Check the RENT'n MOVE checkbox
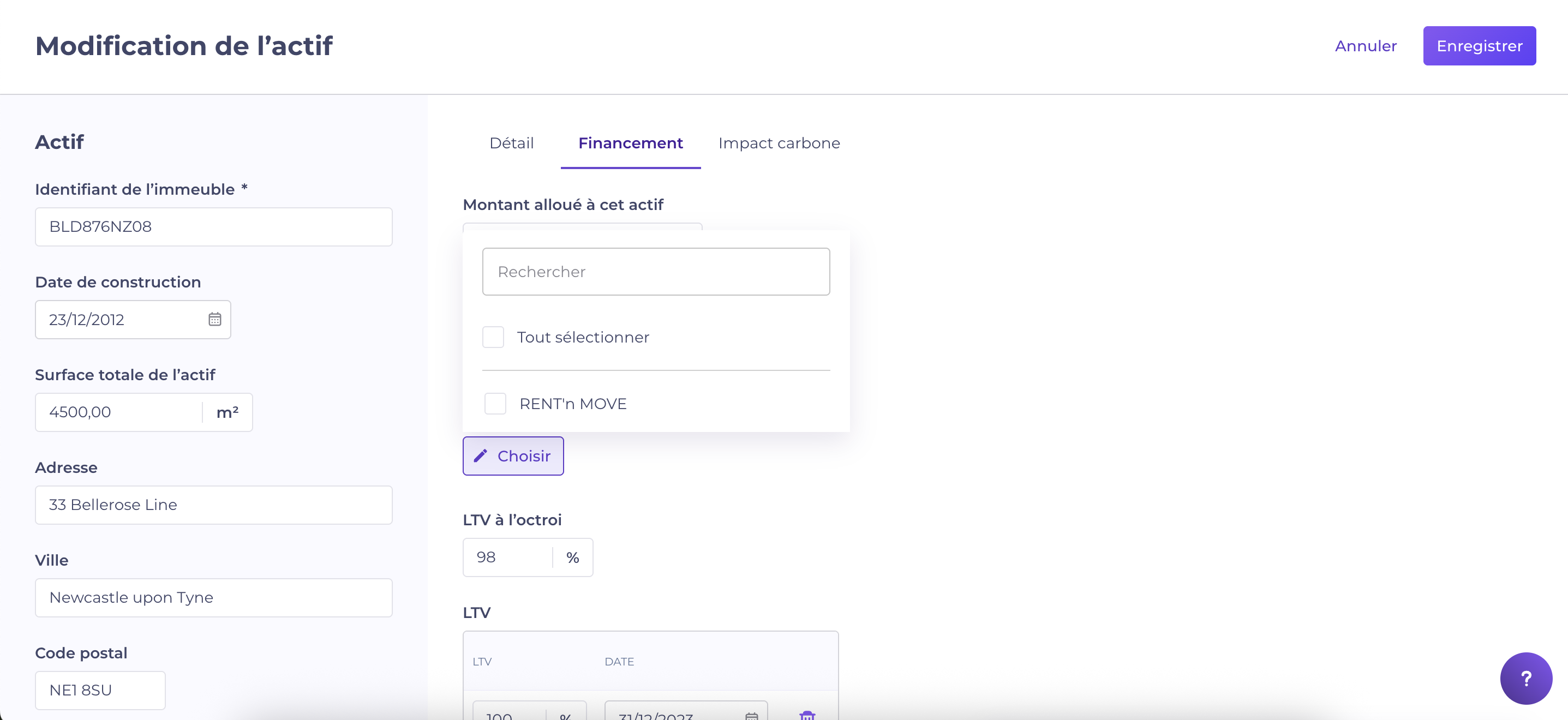This screenshot has height=720, width=1568. 495,404
